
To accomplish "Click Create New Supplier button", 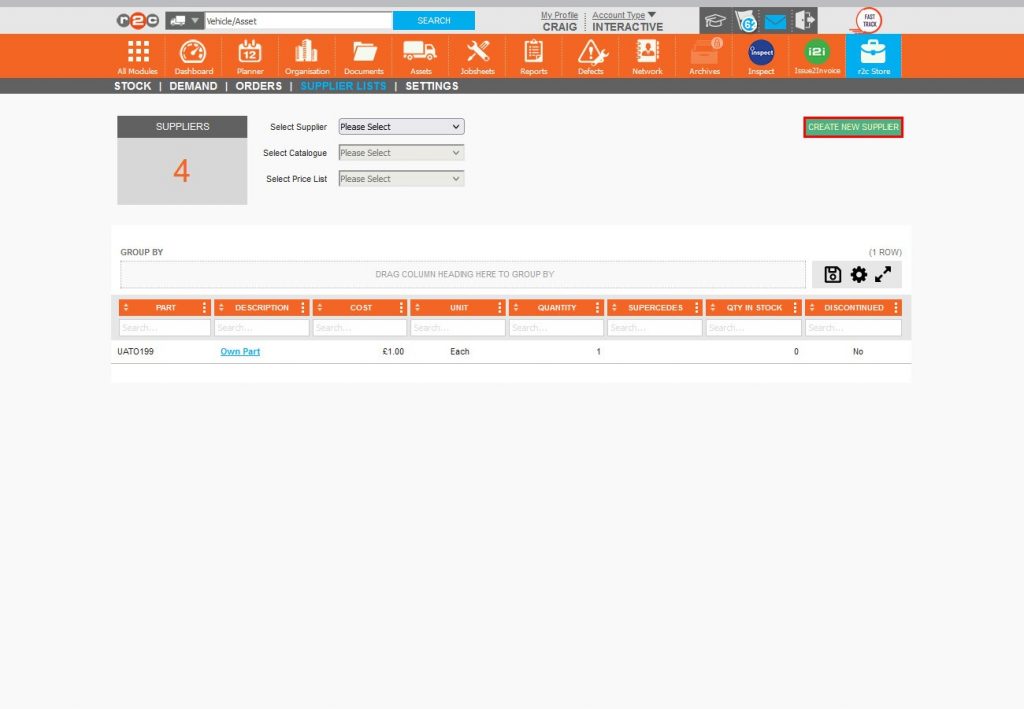I will (853, 127).
